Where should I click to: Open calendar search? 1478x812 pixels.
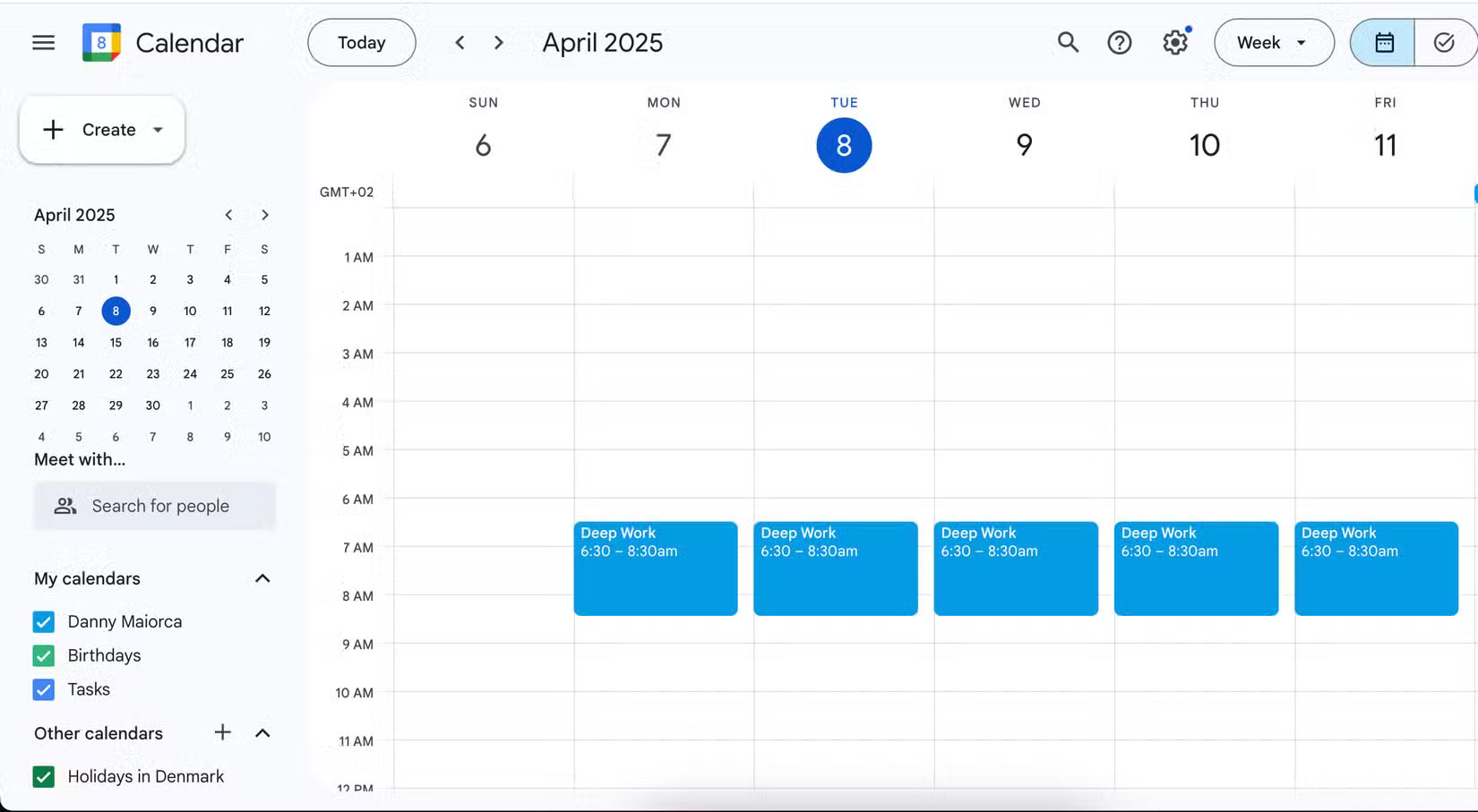pyautogui.click(x=1067, y=42)
